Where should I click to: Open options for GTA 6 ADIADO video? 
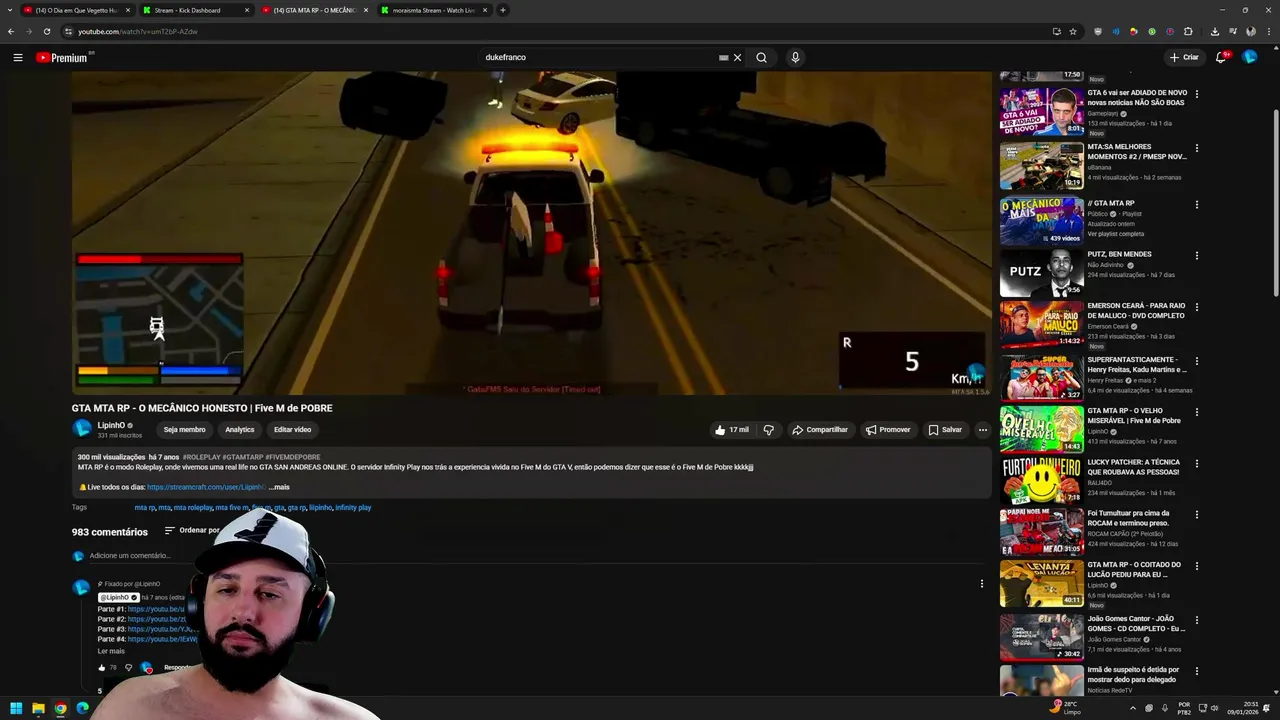[x=1197, y=94]
